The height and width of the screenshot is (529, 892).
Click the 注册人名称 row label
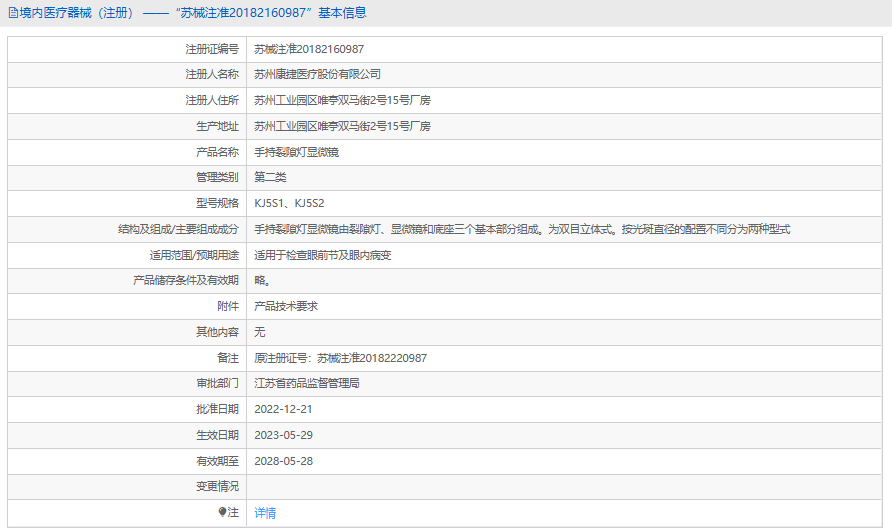(x=212, y=75)
